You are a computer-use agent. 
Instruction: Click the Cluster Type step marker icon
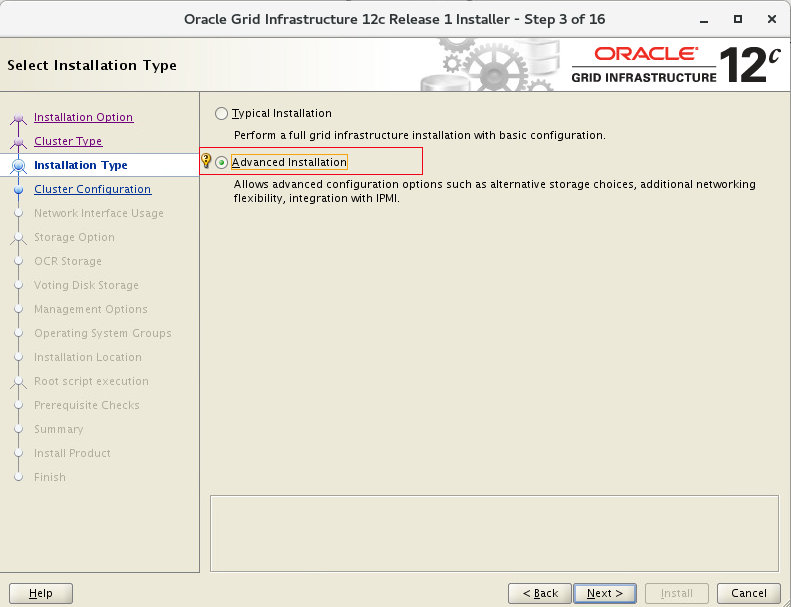[x=19, y=143]
